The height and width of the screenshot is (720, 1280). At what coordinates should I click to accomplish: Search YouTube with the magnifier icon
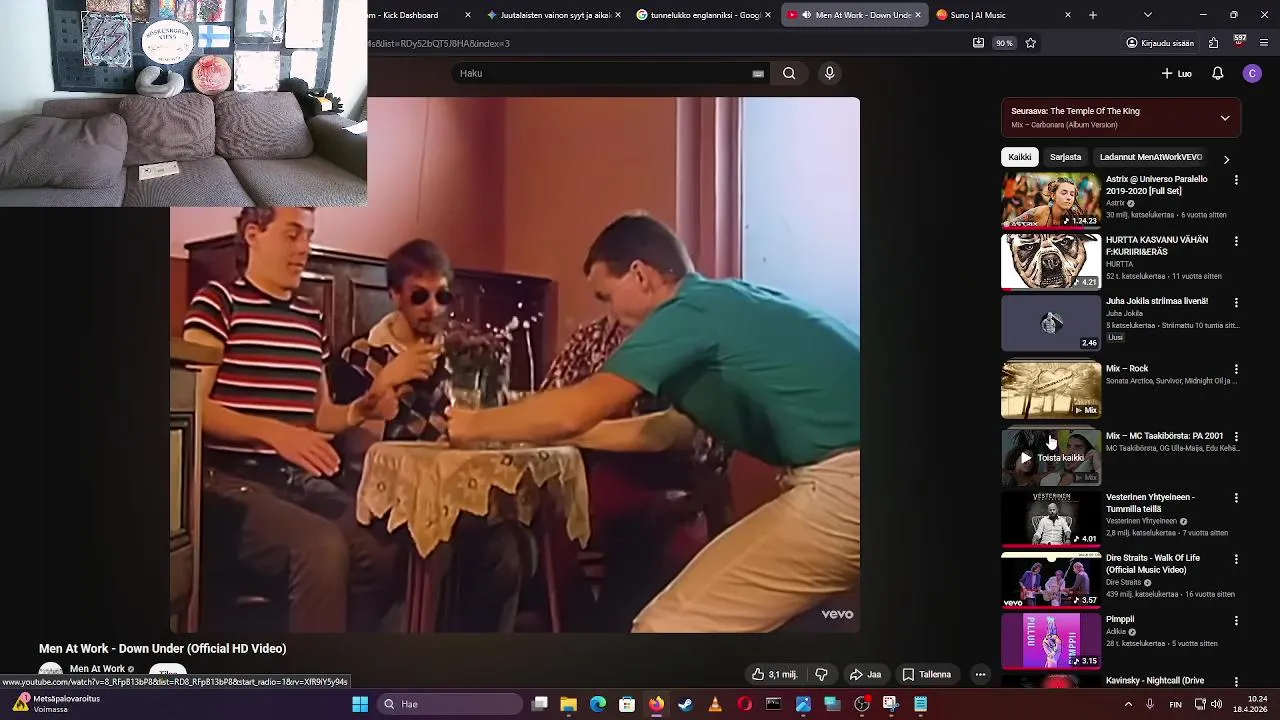click(789, 73)
